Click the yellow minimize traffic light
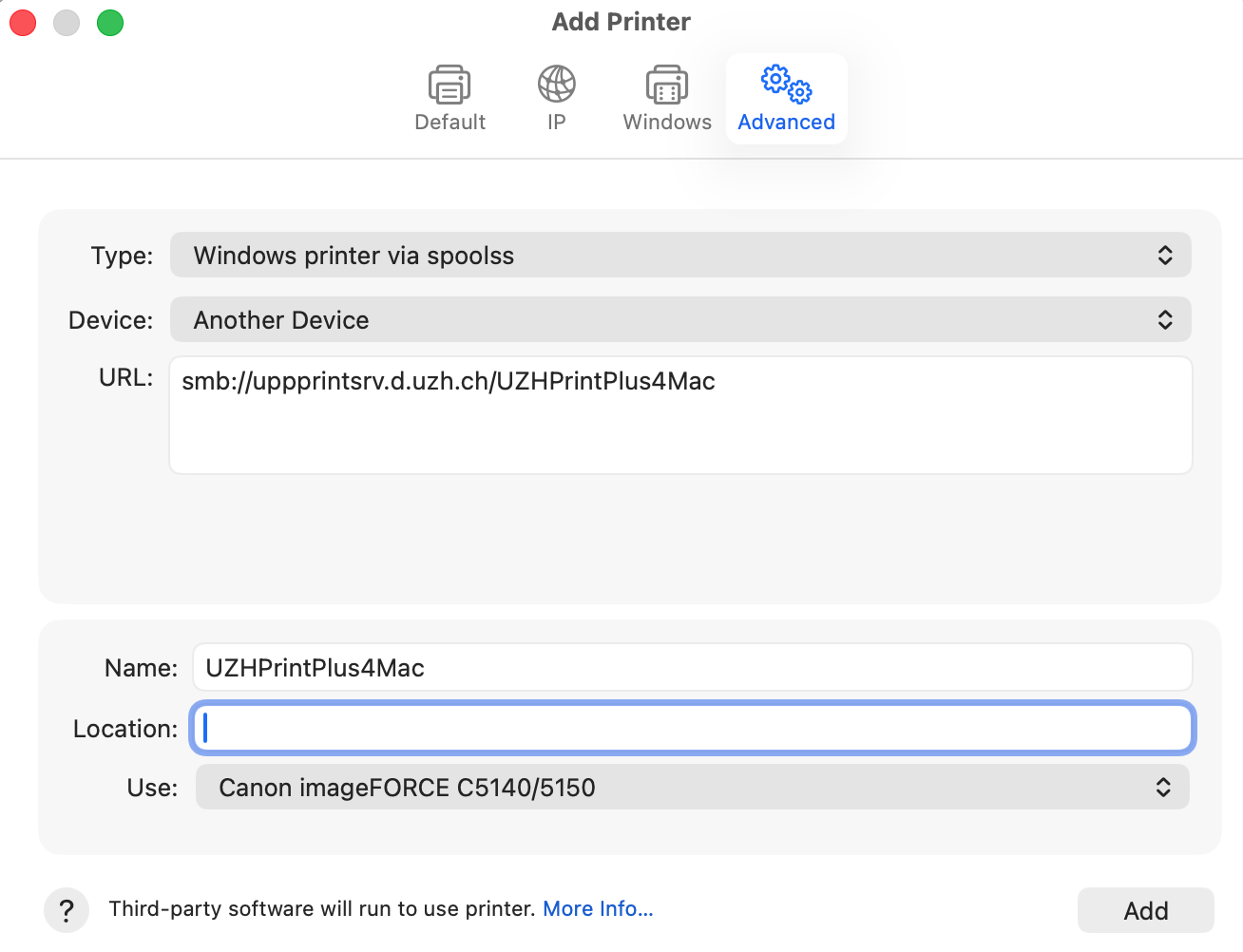This screenshot has width=1243, height=952. [67, 22]
